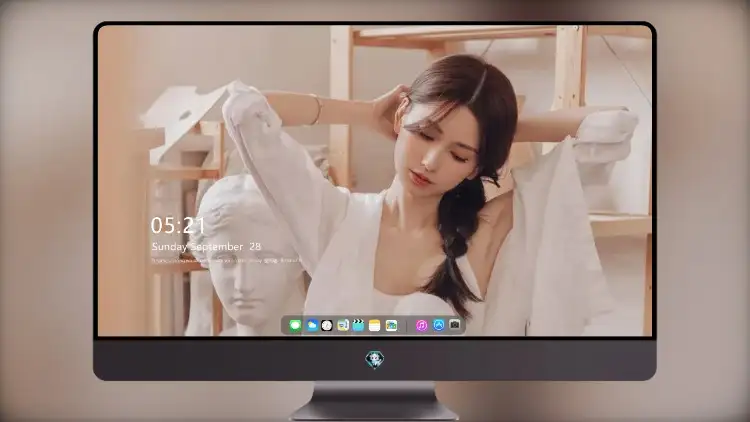Click the Sunday September 28 date text
The height and width of the screenshot is (422, 750).
206,246
